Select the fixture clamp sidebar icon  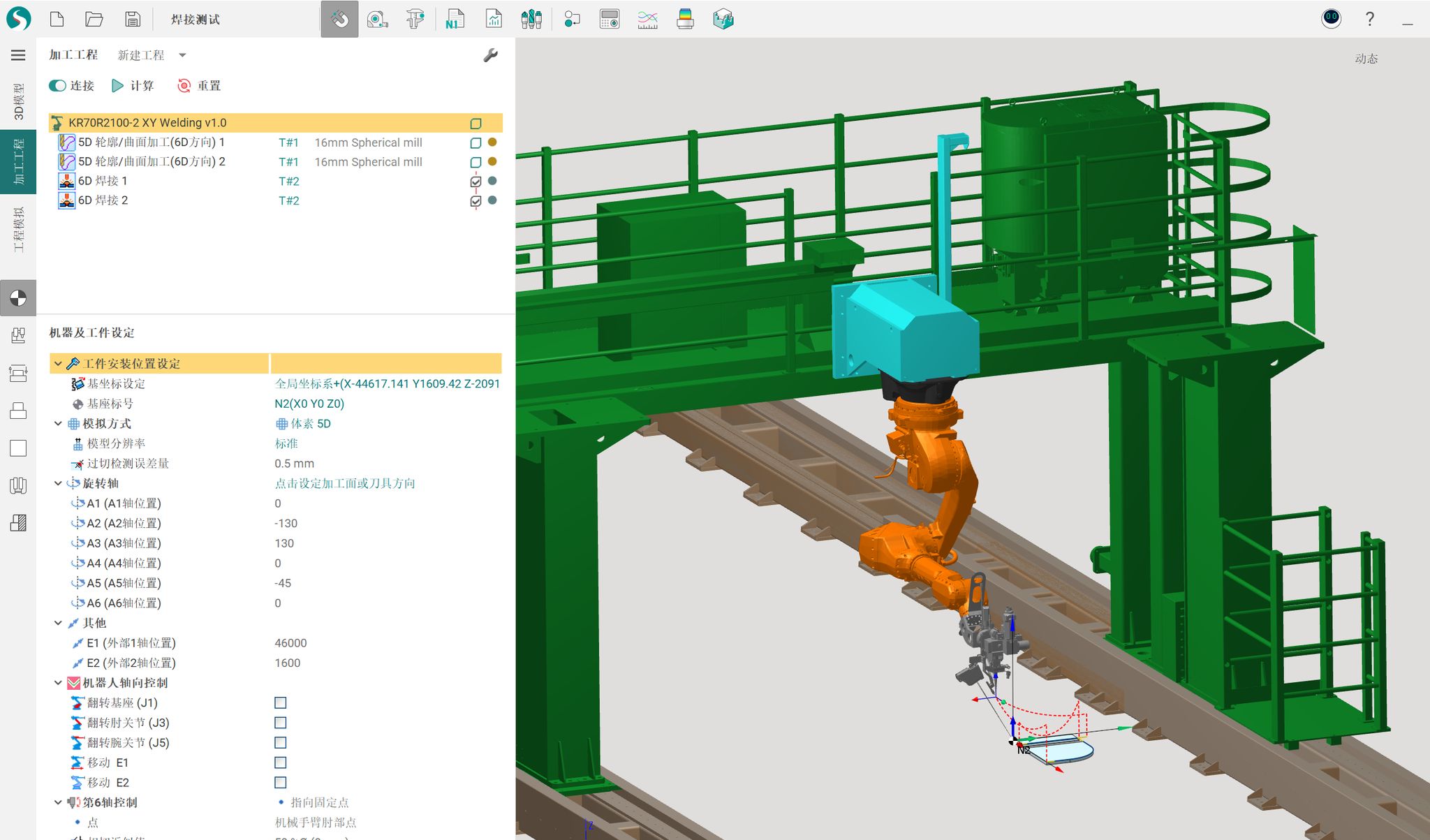[x=18, y=373]
